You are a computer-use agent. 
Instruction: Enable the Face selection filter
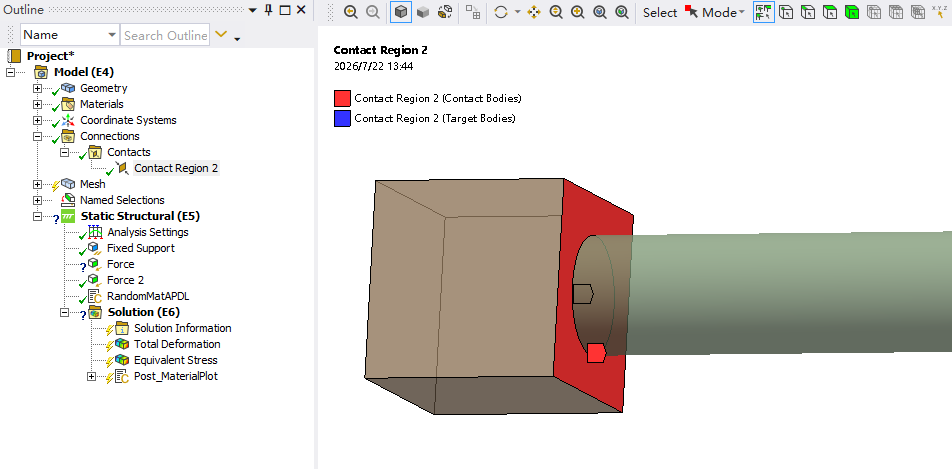(830, 12)
